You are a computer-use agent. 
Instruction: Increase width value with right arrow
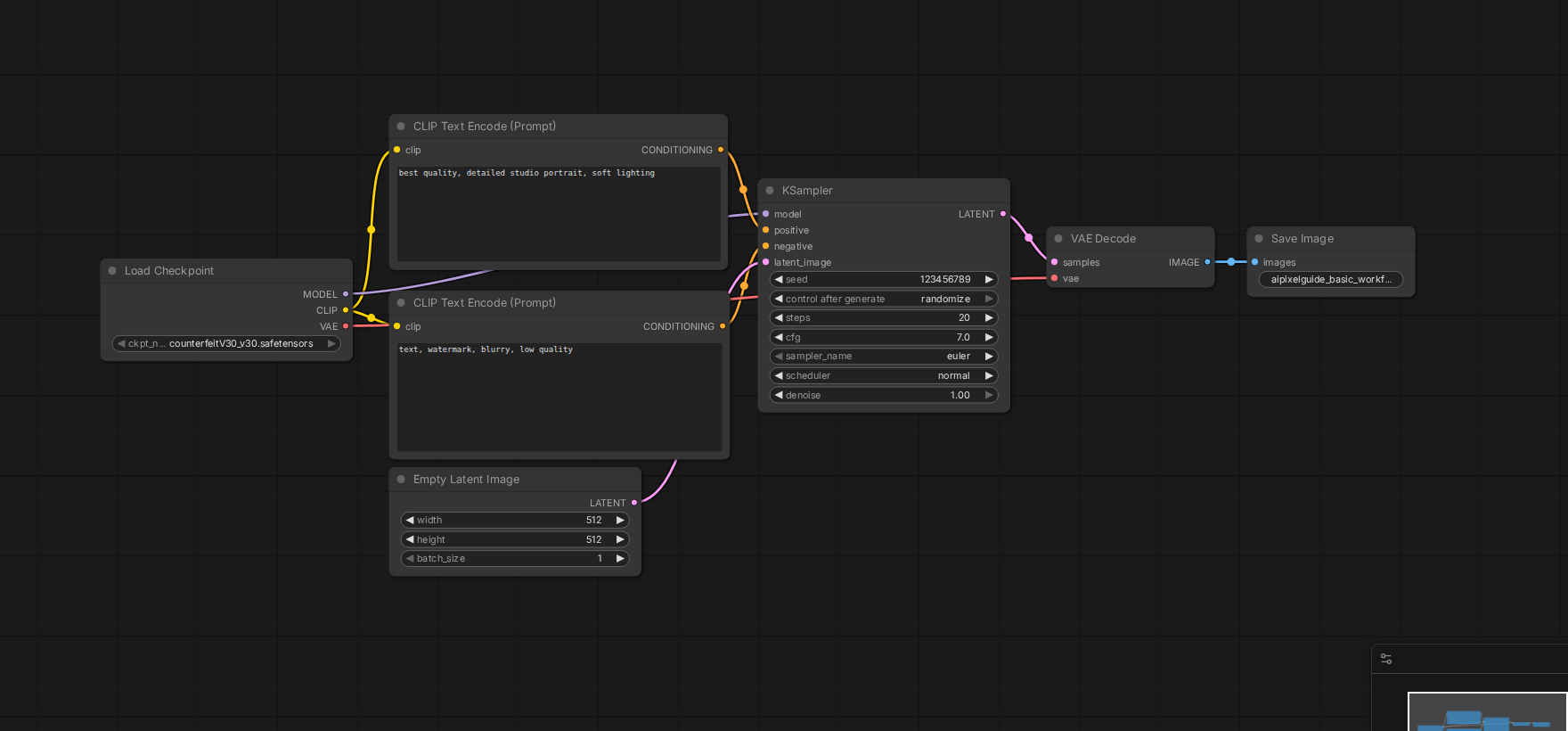point(620,520)
